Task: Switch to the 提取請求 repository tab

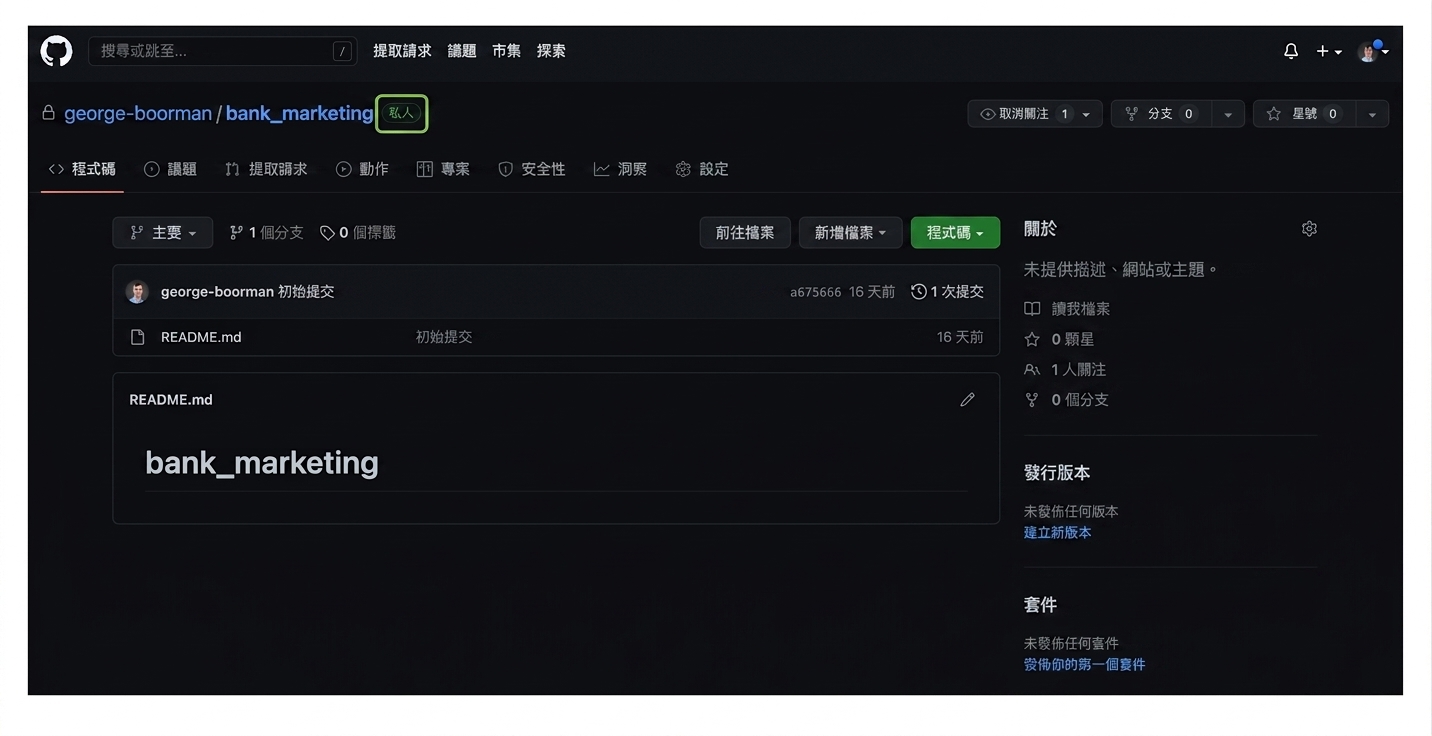Action: 266,169
